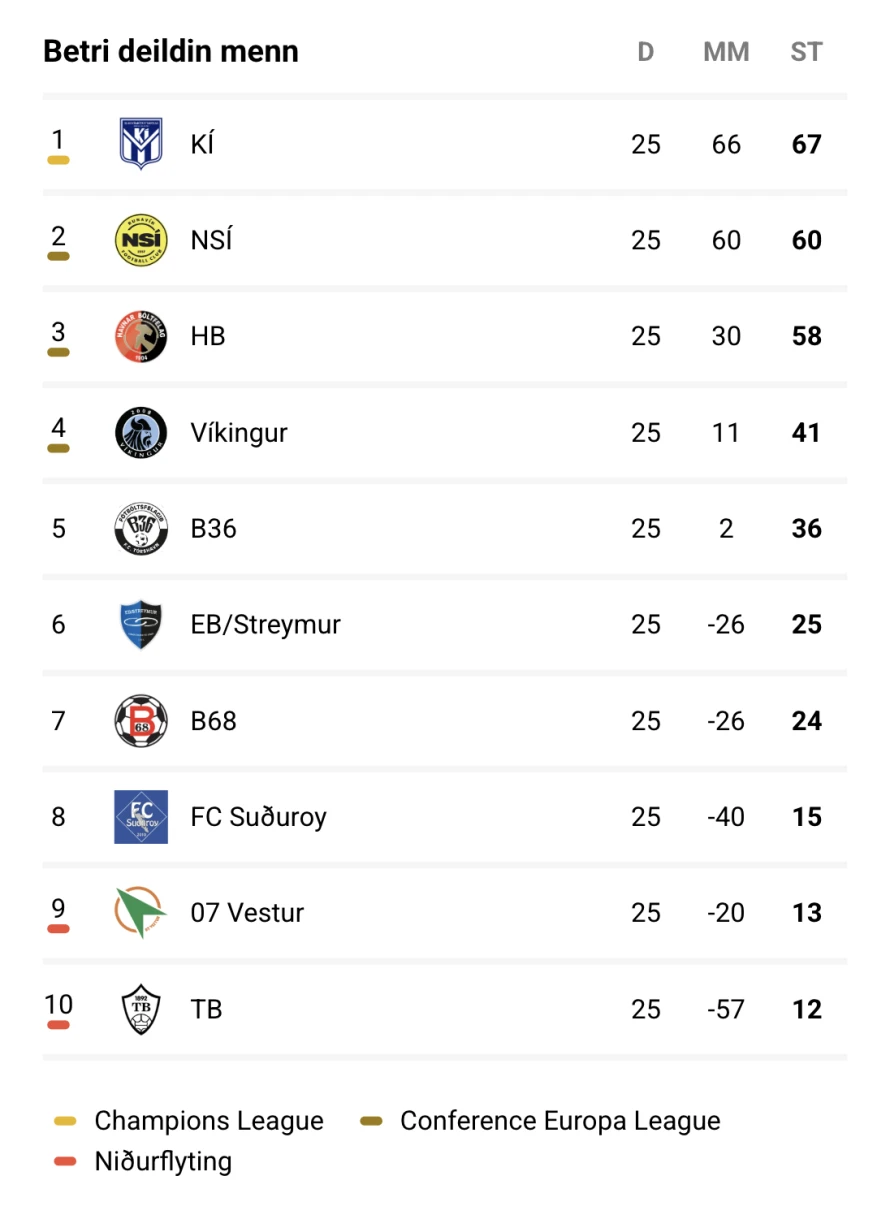Select the D matches played column header
The height and width of the screenshot is (1215, 890).
(x=646, y=52)
